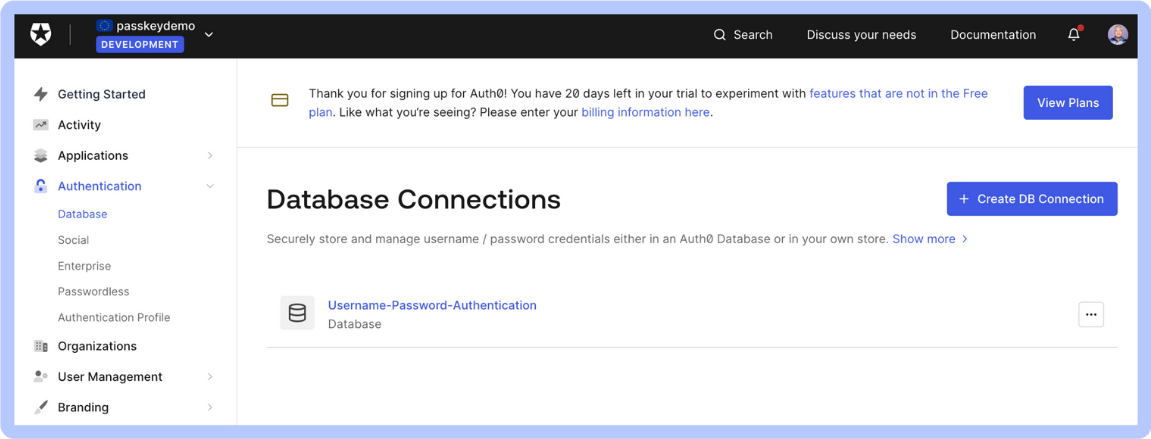
Task: Expand the Branding chevron
Action: coord(210,407)
